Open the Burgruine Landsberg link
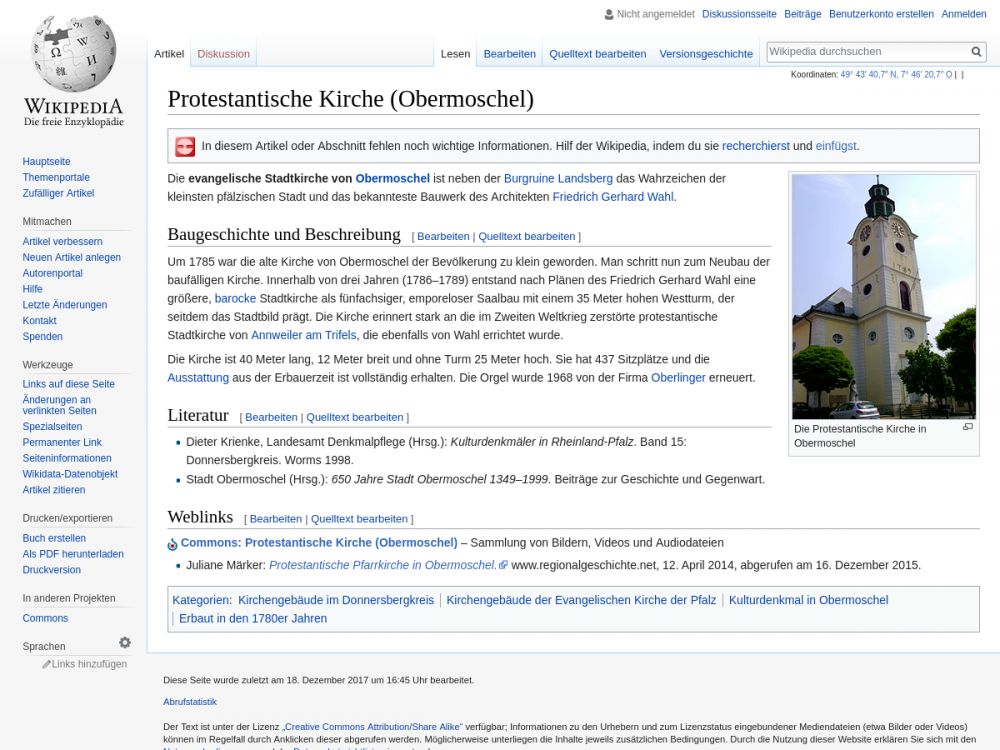The height and width of the screenshot is (750, 1000). coord(558,179)
